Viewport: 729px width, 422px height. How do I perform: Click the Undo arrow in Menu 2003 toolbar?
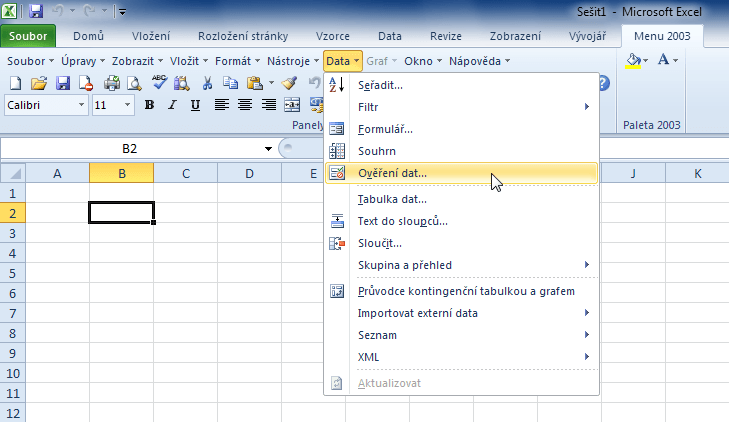[315, 84]
